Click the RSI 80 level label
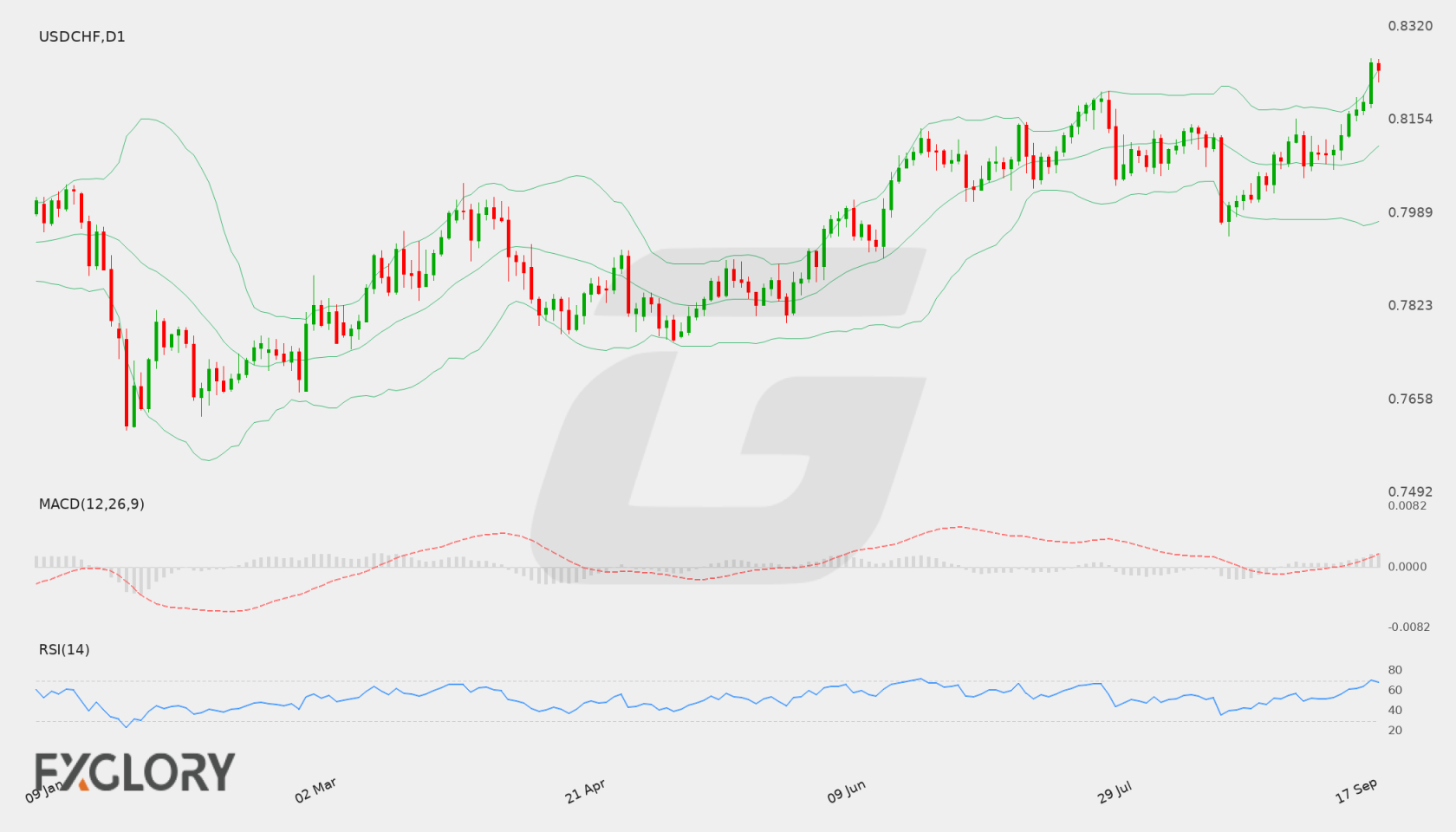Viewport: 1456px width, 832px height. coord(1394,670)
